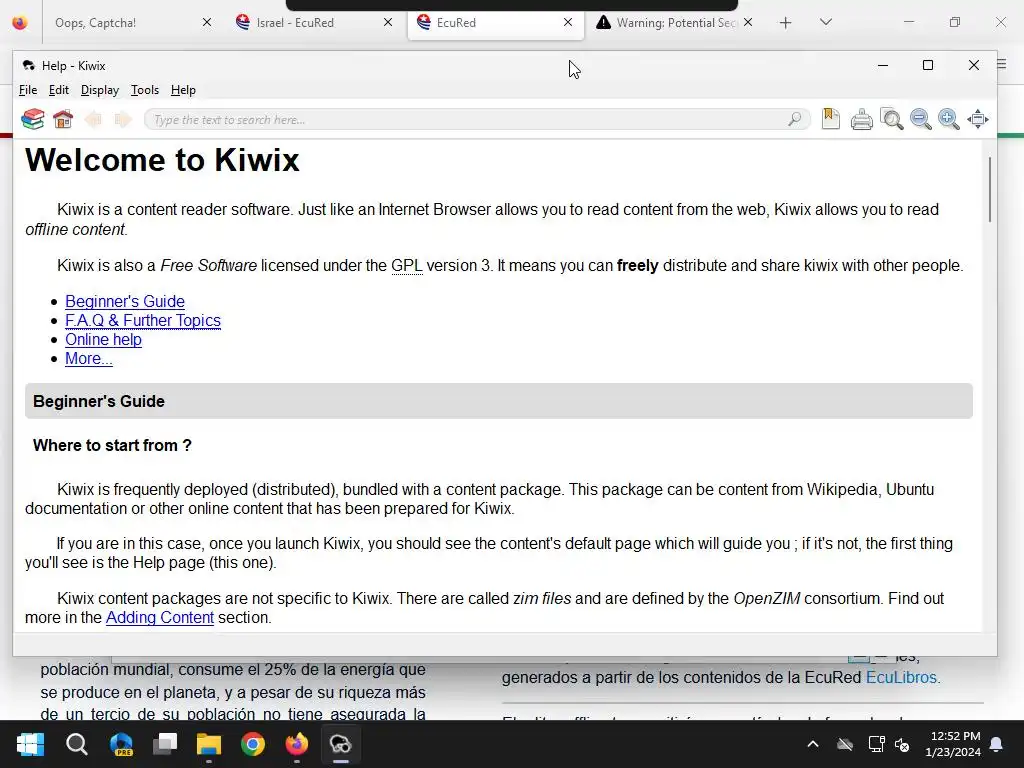This screenshot has width=1024, height=768.
Task: Open the Beginner's Guide link
Action: coord(125,301)
